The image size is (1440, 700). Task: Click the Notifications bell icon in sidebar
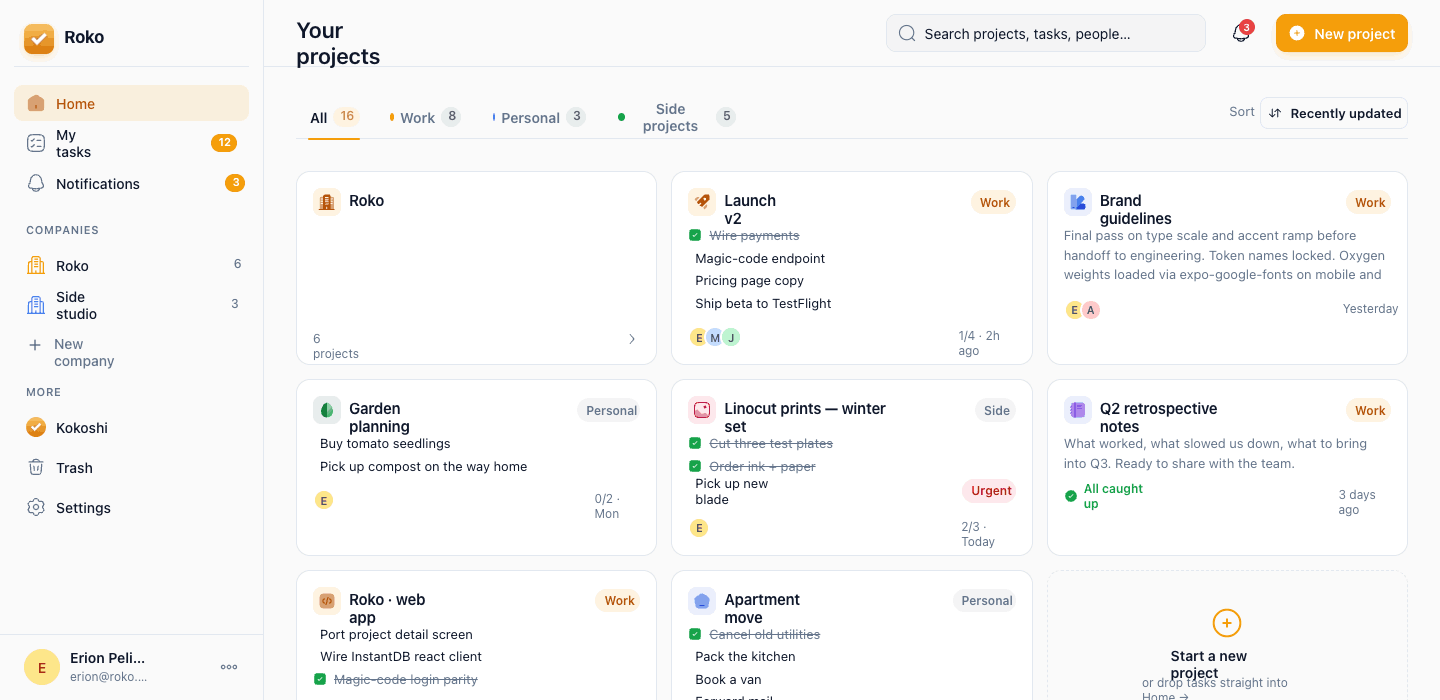[36, 183]
